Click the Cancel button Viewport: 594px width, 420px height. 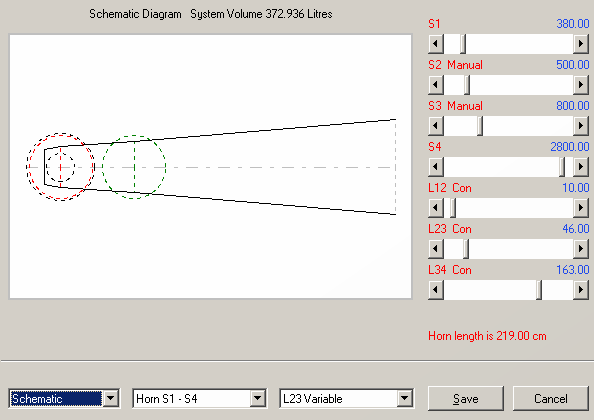pyautogui.click(x=550, y=398)
